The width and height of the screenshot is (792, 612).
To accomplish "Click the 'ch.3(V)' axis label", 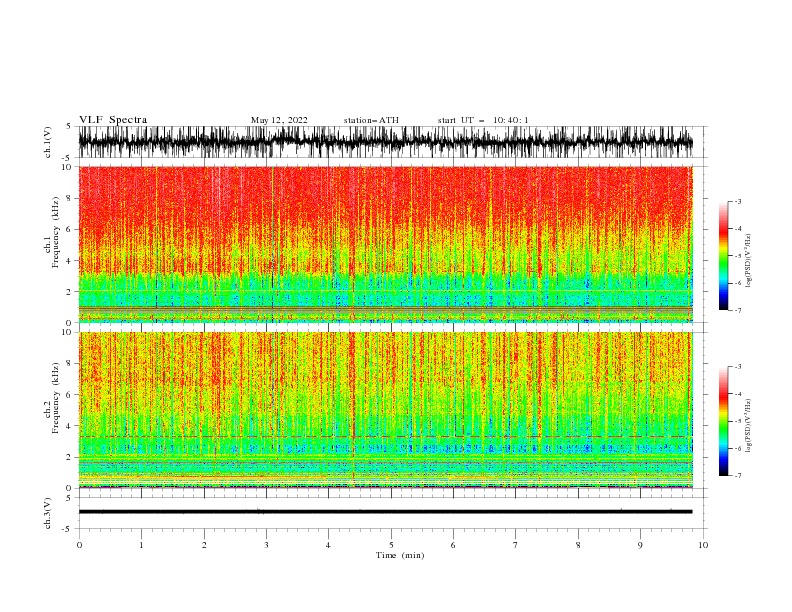I will coord(48,513).
